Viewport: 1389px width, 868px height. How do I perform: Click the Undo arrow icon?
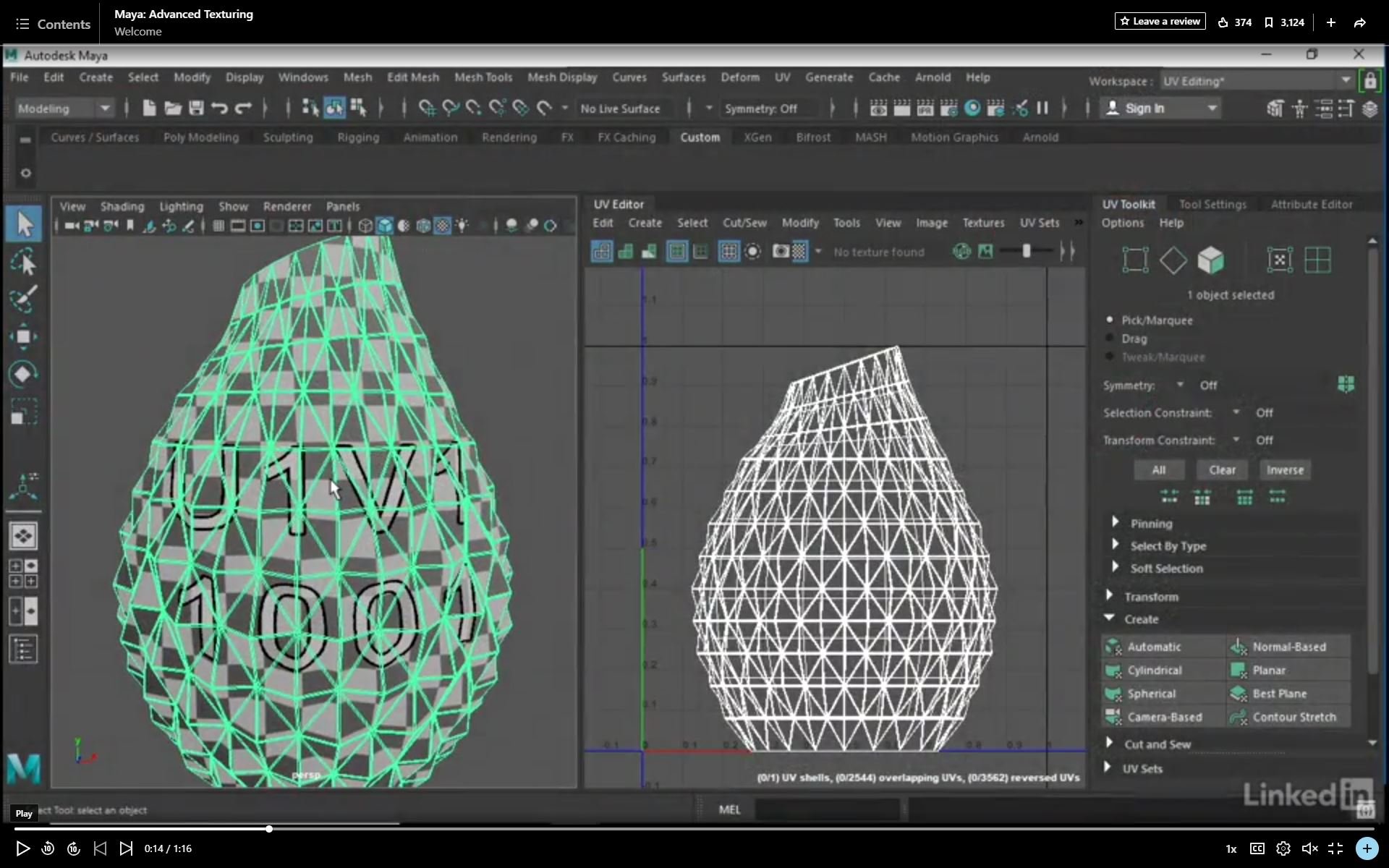[219, 109]
